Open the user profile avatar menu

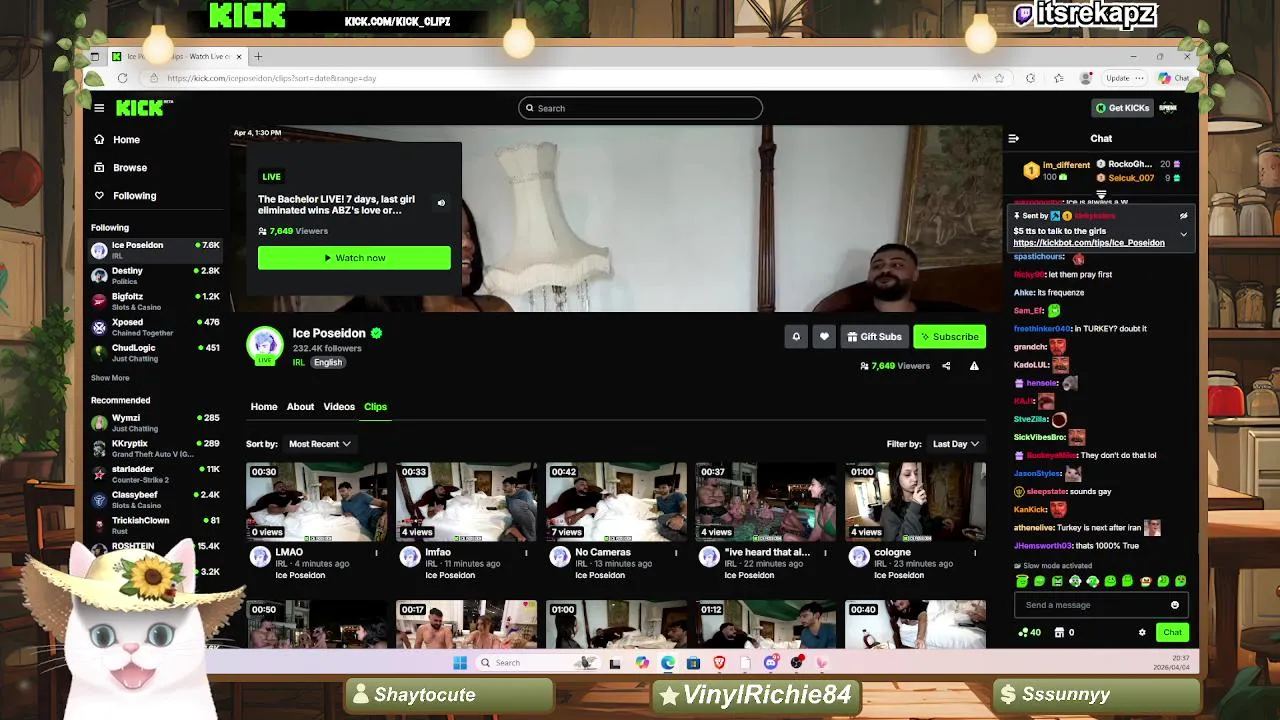[x=1168, y=108]
